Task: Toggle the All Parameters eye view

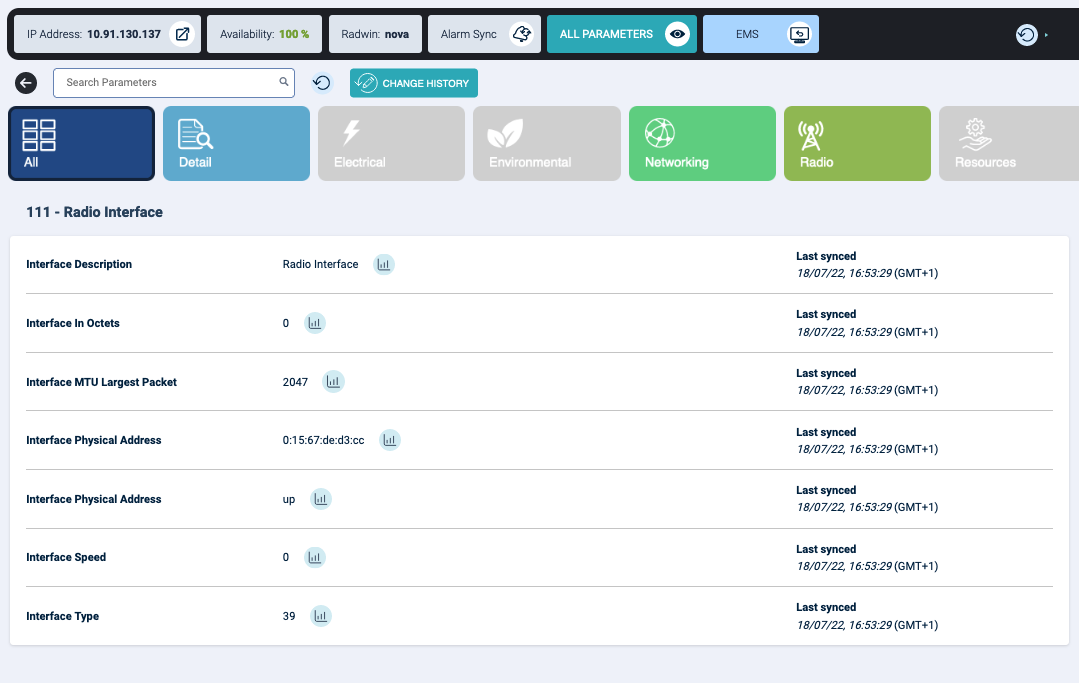Action: coord(678,34)
